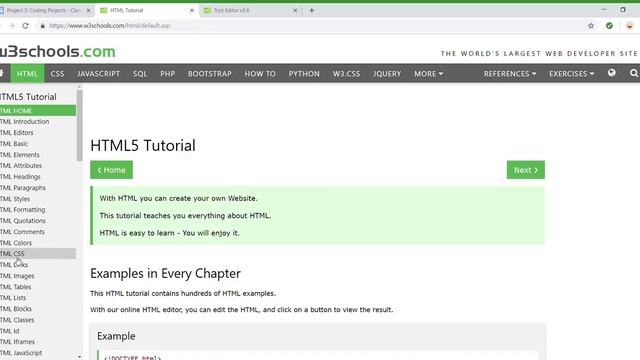Open HTML Attributes in the sidebar

[x=38, y=166]
